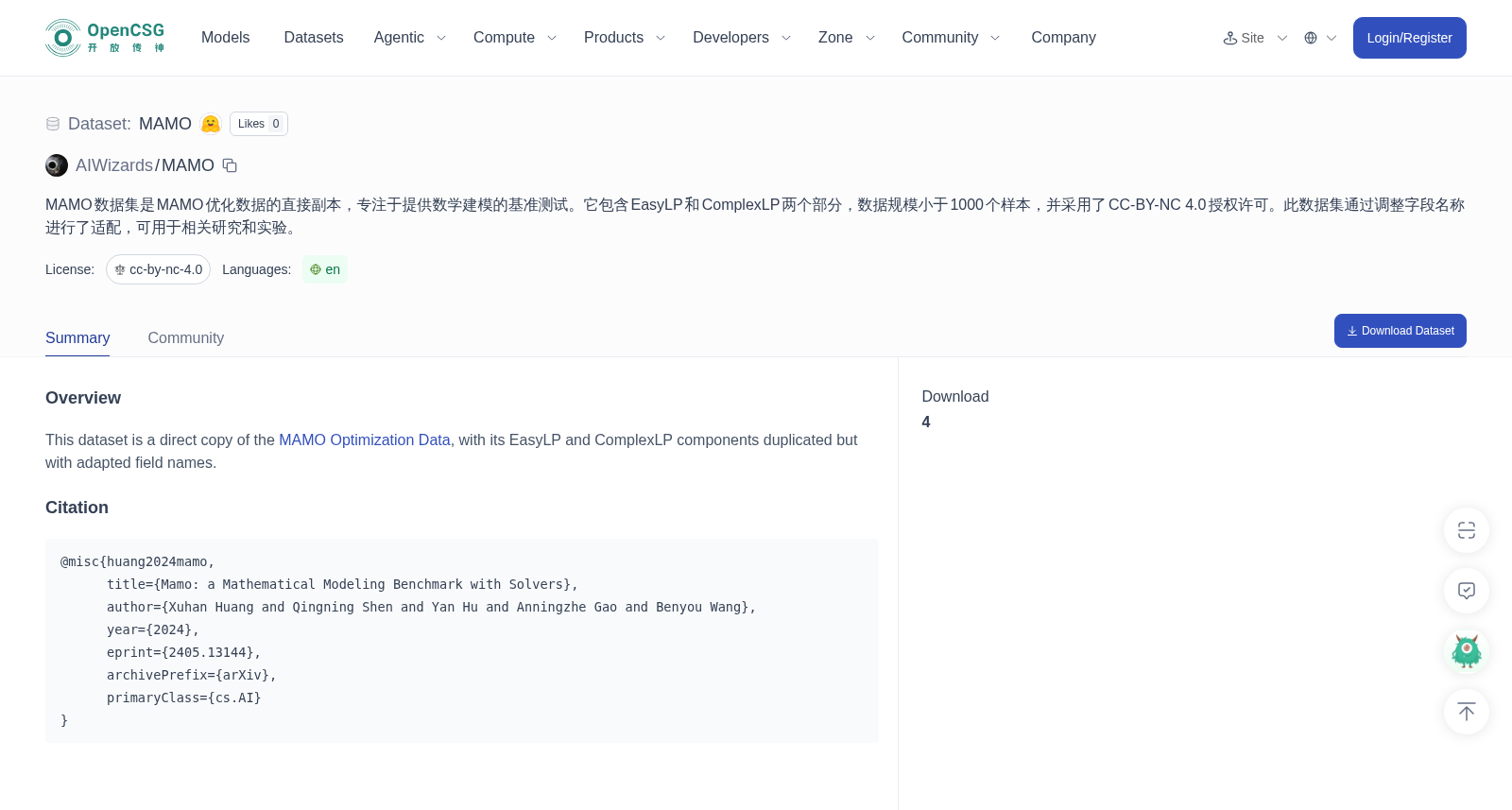The width and height of the screenshot is (1512, 810).
Task: Click the 'archivePrefix={arXiv},' line
Action: (192, 675)
